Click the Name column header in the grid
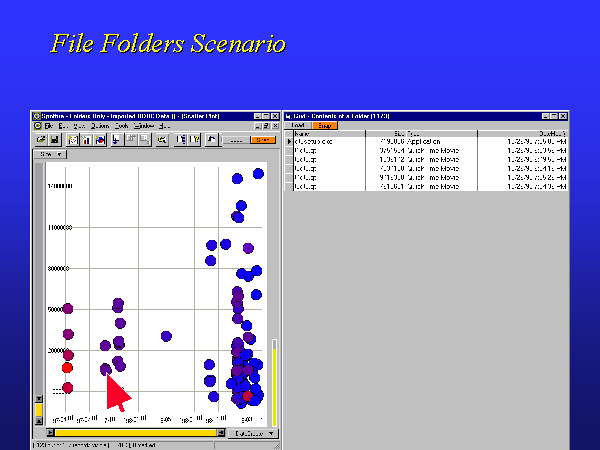 point(300,133)
